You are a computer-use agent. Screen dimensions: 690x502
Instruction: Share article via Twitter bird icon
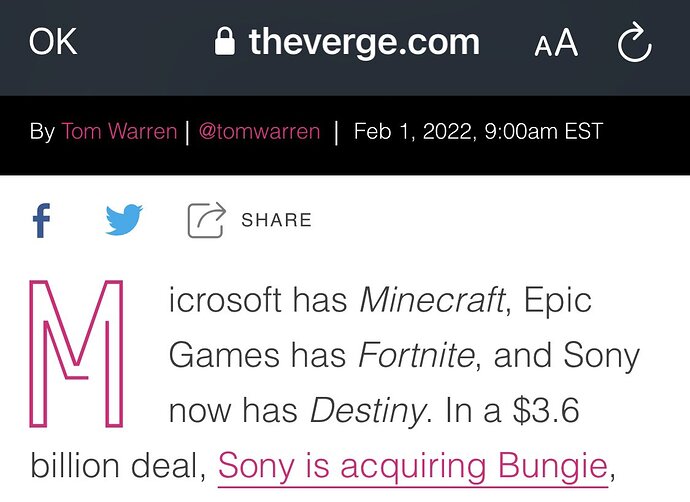click(124, 219)
